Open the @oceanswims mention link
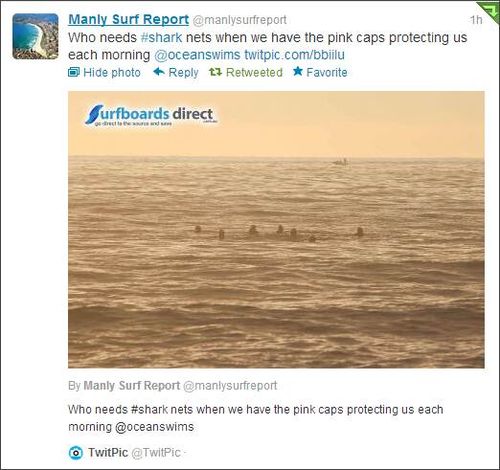This screenshot has height=470, width=500. 197,55
